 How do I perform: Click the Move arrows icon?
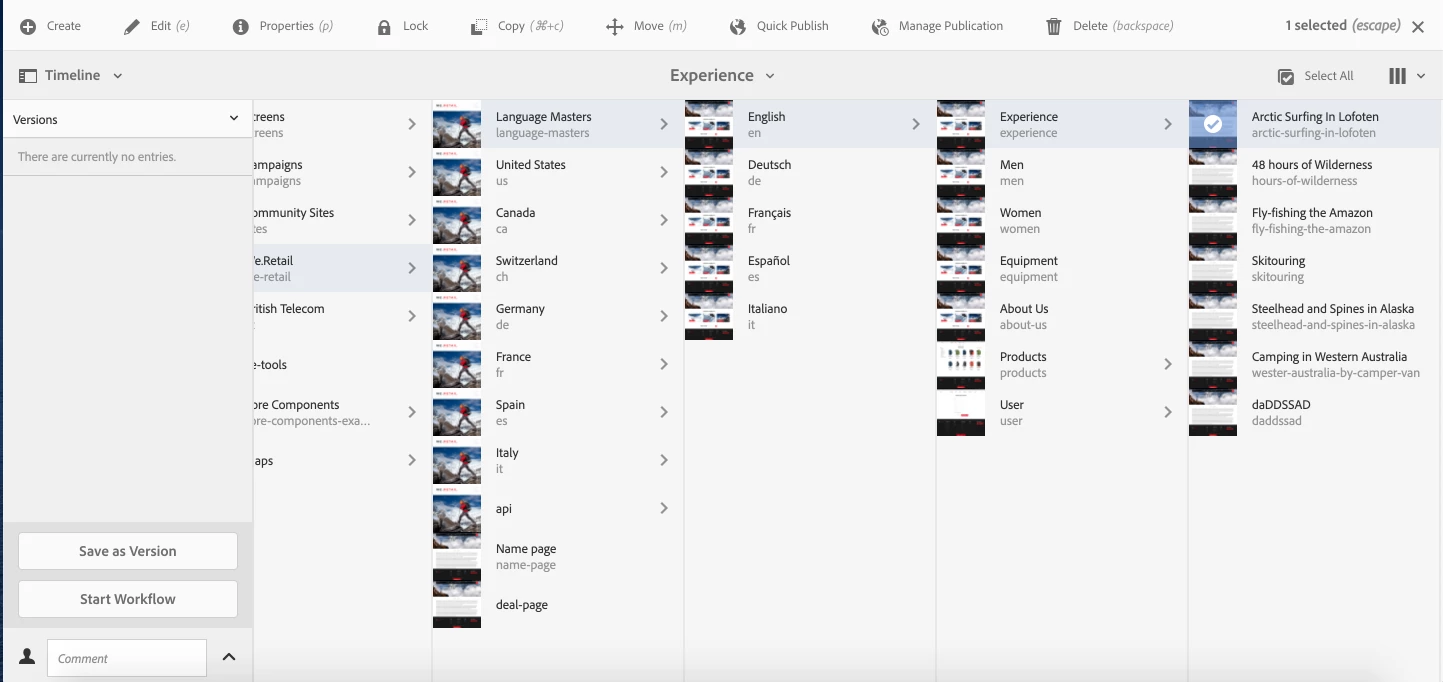(615, 26)
